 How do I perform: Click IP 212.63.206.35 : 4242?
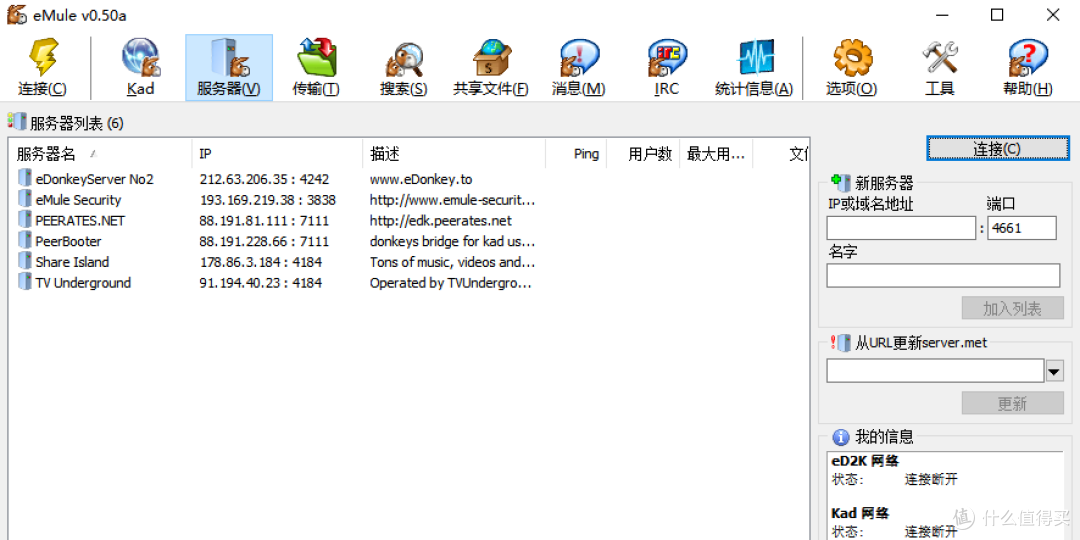click(264, 179)
